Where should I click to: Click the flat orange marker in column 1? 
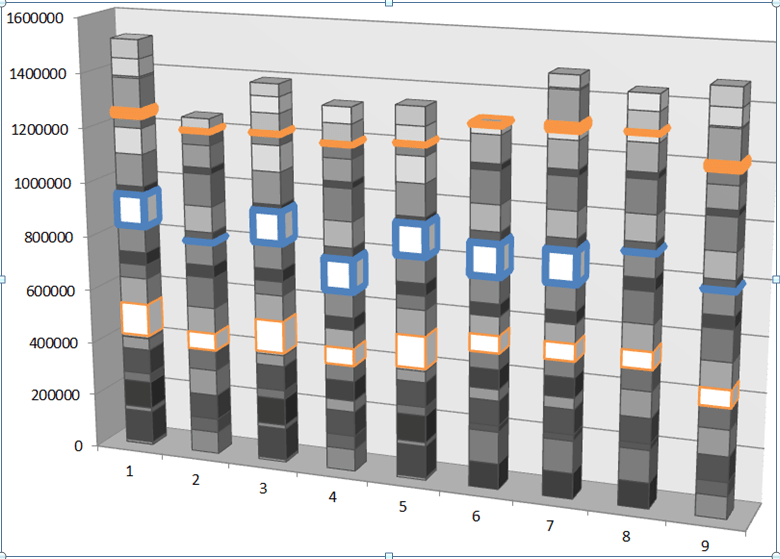pos(133,112)
